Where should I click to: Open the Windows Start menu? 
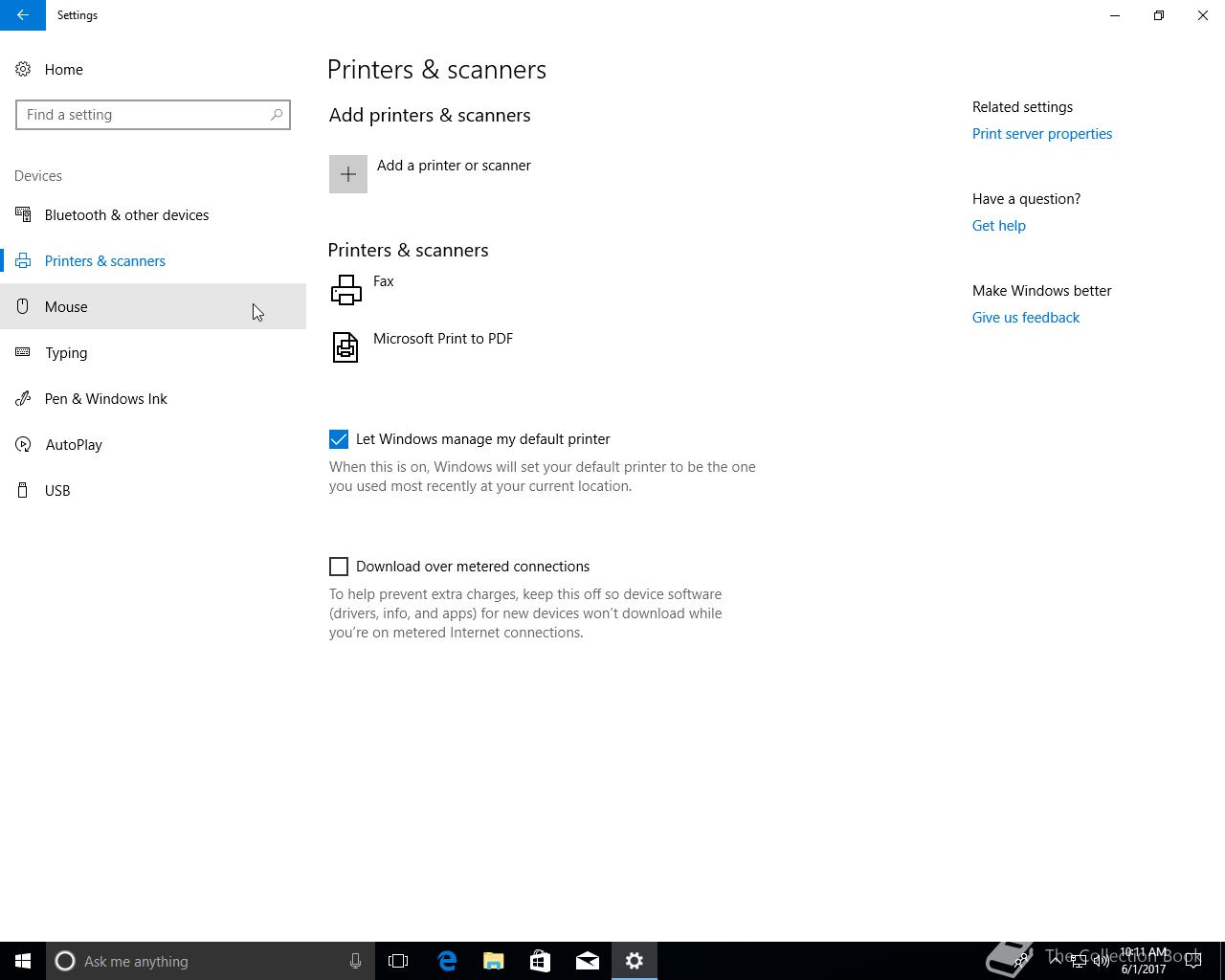pos(23,961)
